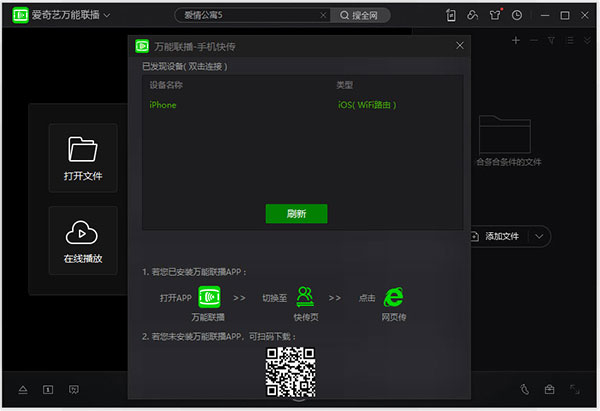This screenshot has height=411, width=600.
Task: Click the 在线播放 cloud tile
Action: [83, 240]
